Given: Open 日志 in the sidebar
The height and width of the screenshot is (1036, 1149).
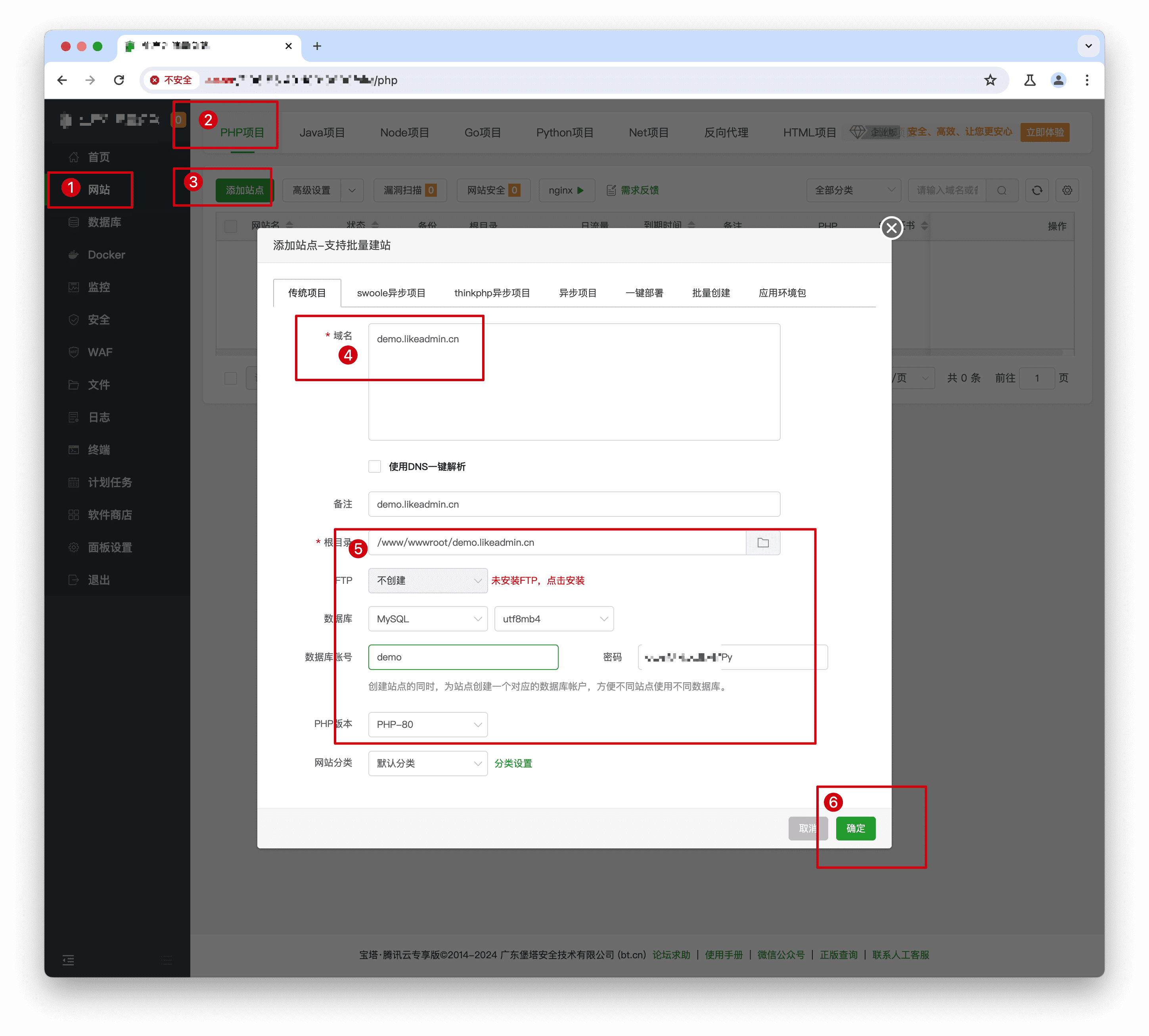Looking at the screenshot, I should click(98, 417).
